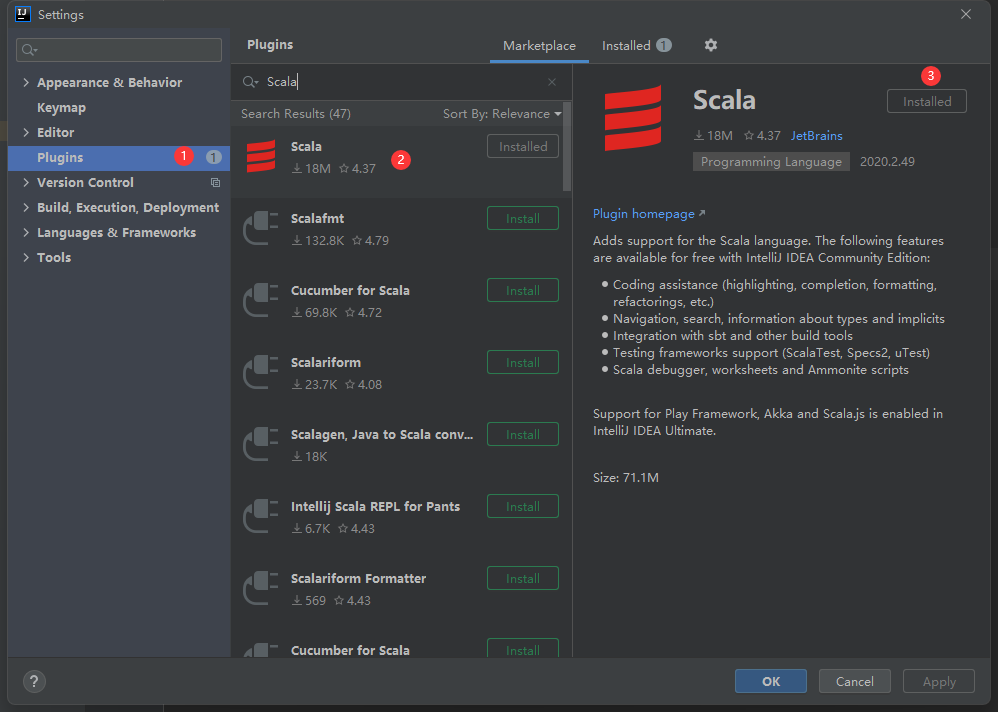The height and width of the screenshot is (712, 998).
Task: Expand Appearance & Behavior section
Action: (x=26, y=82)
